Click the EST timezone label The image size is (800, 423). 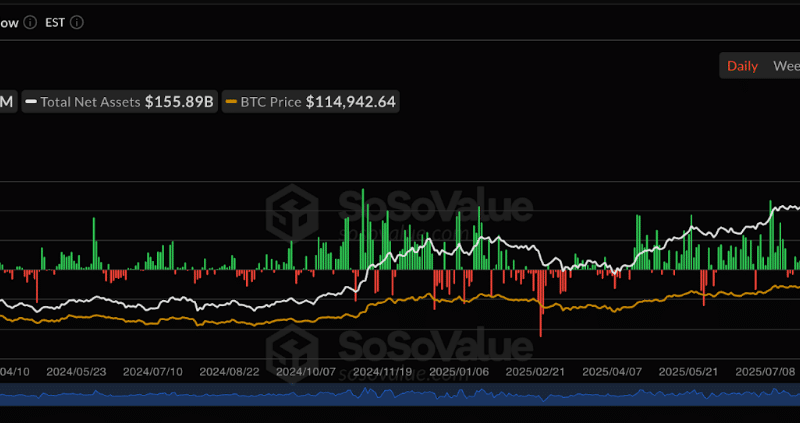click(57, 22)
